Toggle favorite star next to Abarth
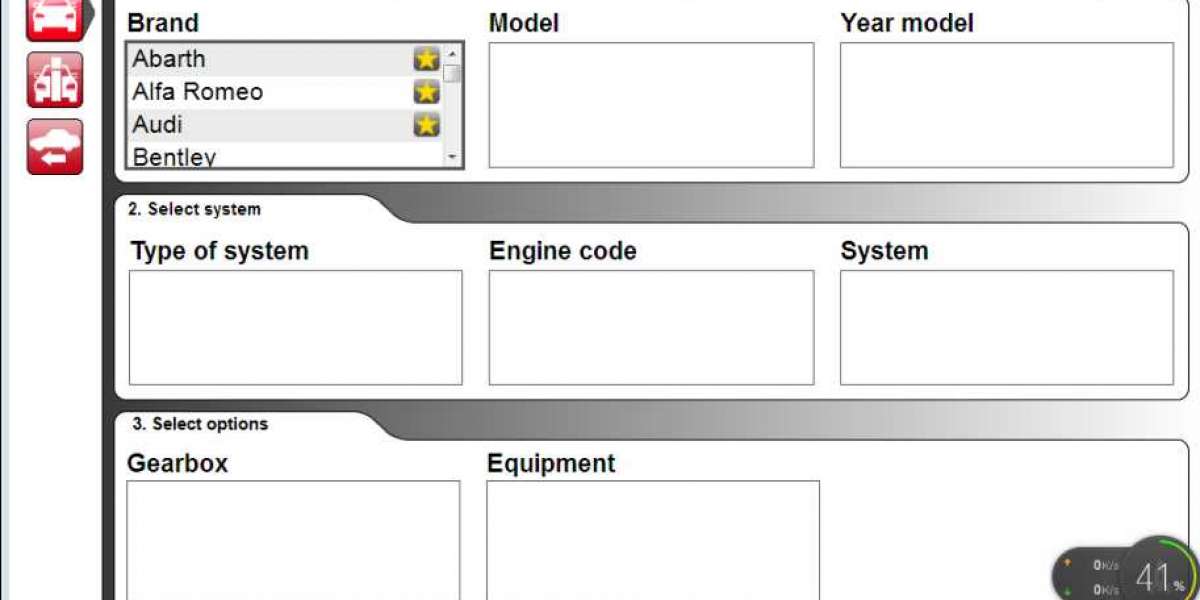This screenshot has height=600, width=1200. coord(427,60)
